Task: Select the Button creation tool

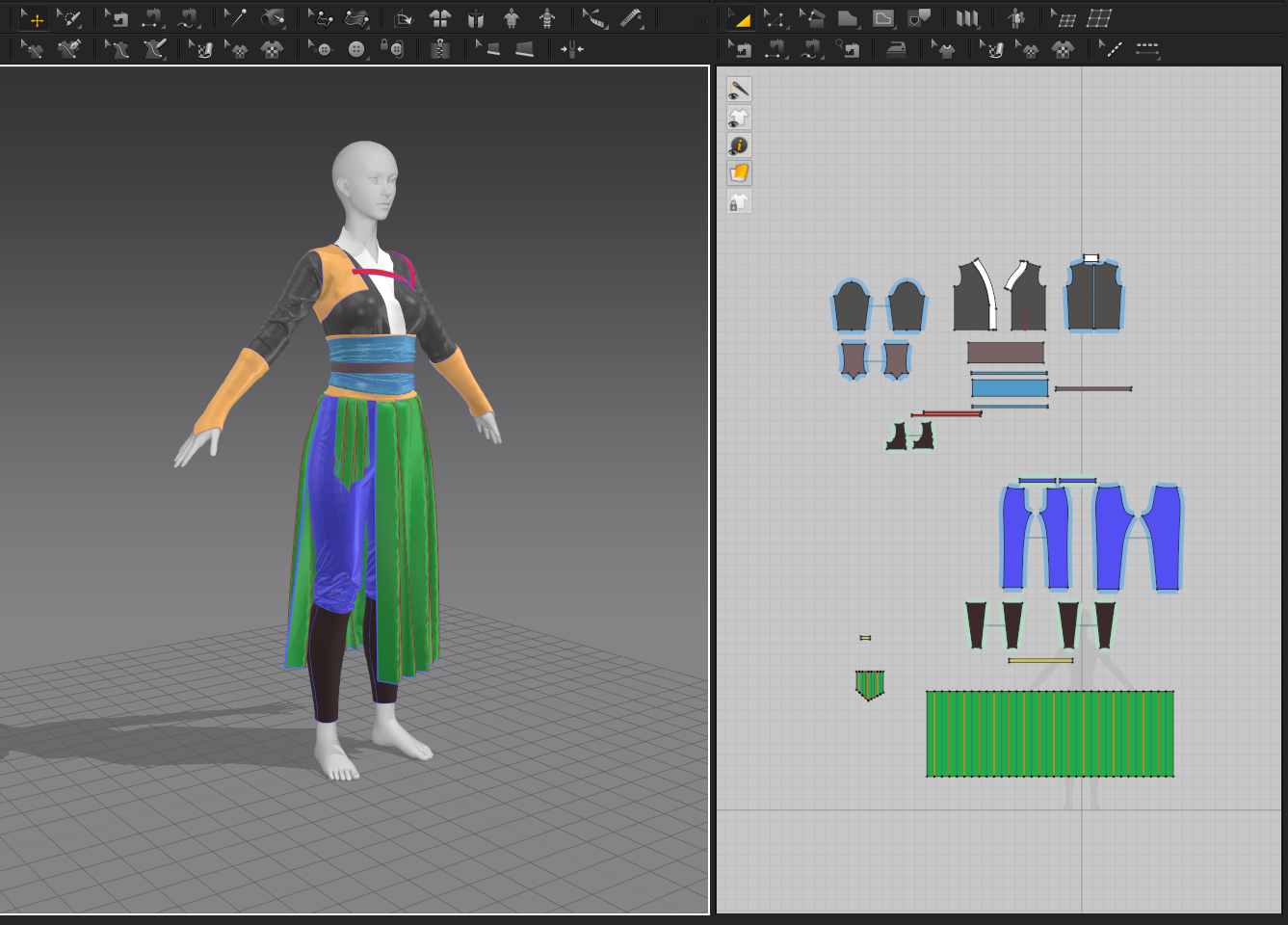Action: (356, 49)
